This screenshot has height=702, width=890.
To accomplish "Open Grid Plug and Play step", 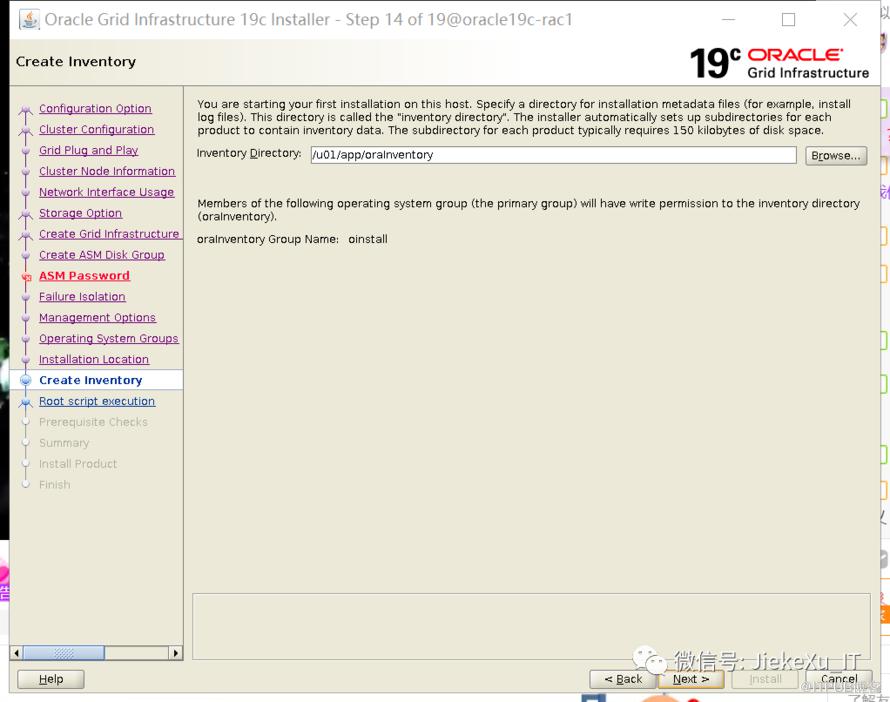I will tap(88, 151).
